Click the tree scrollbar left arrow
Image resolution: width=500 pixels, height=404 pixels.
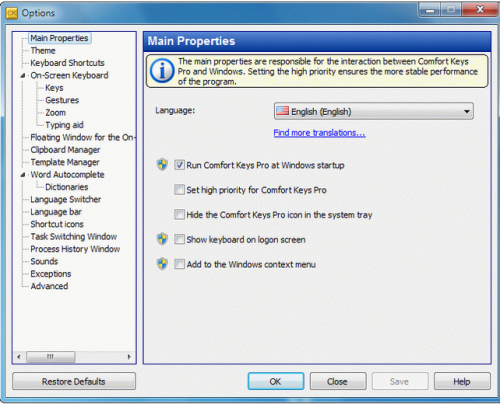coord(19,357)
